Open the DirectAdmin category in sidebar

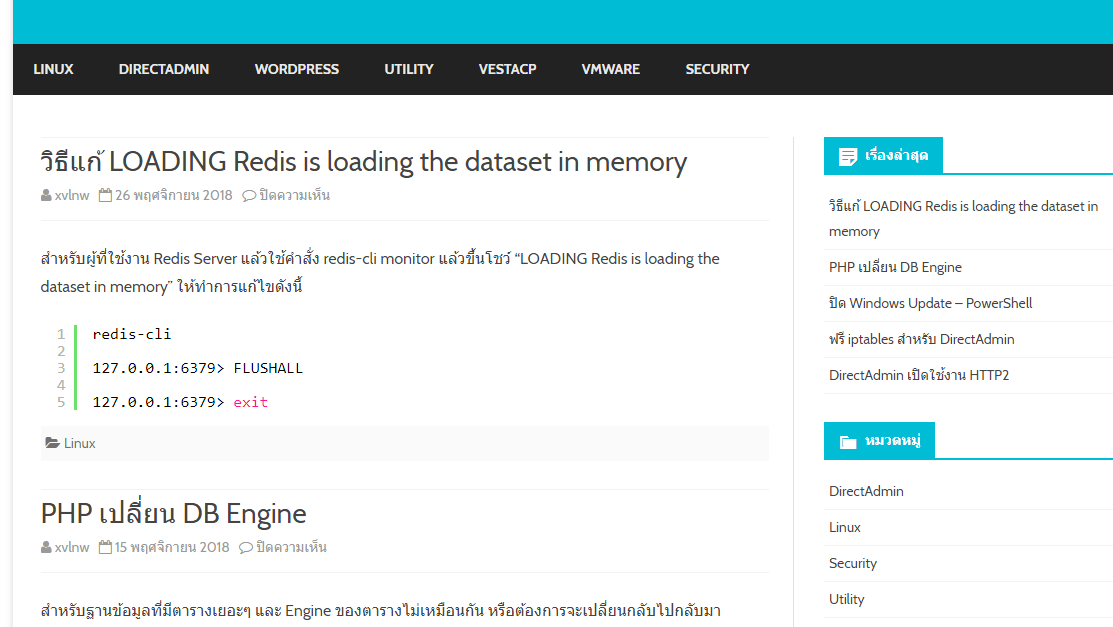tap(866, 491)
